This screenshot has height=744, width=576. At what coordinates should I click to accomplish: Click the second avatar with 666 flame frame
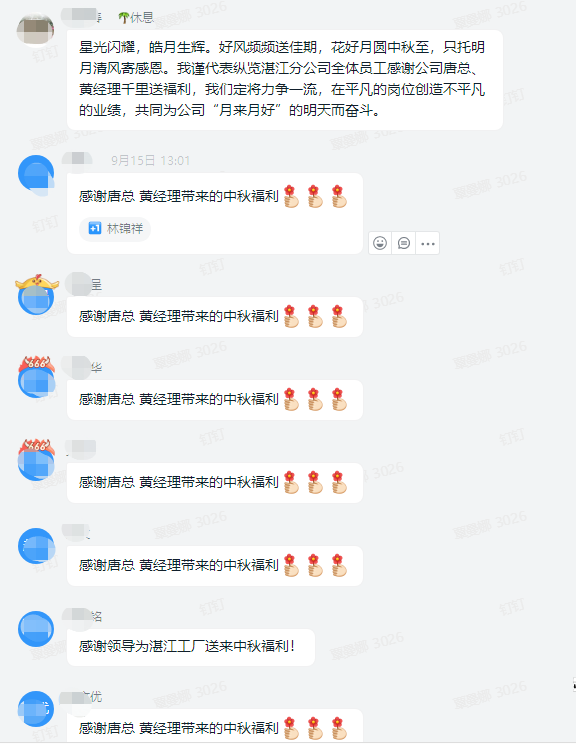36,461
